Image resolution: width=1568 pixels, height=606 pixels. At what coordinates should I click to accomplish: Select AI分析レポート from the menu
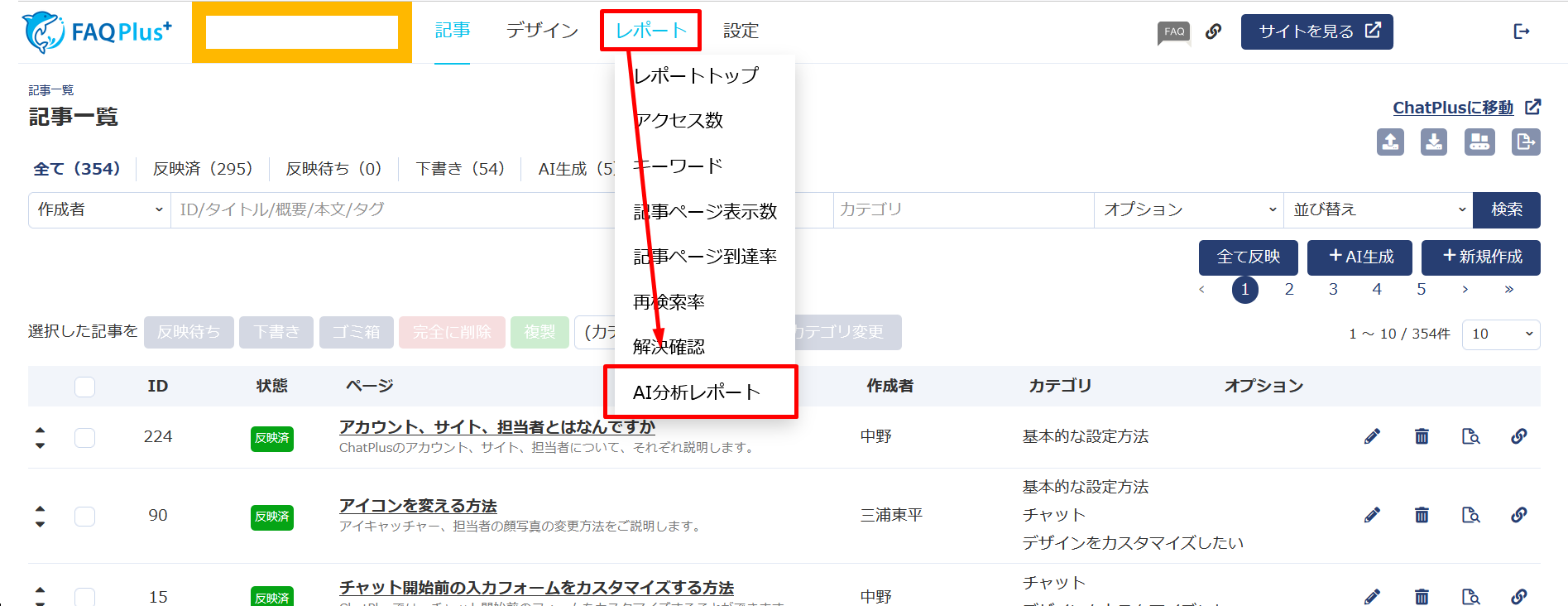tap(697, 392)
